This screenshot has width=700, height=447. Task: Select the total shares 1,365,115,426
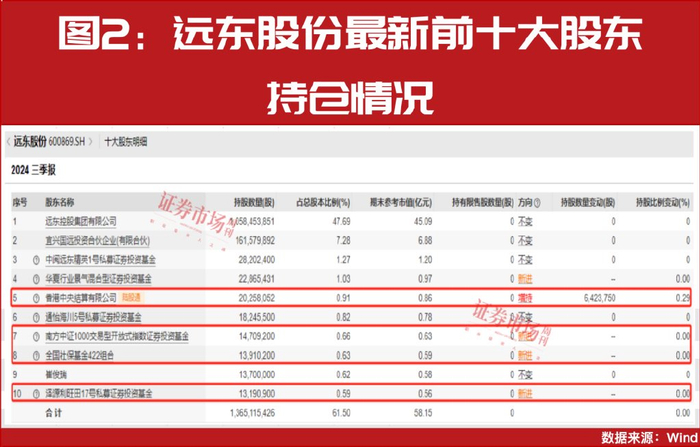coord(253,413)
